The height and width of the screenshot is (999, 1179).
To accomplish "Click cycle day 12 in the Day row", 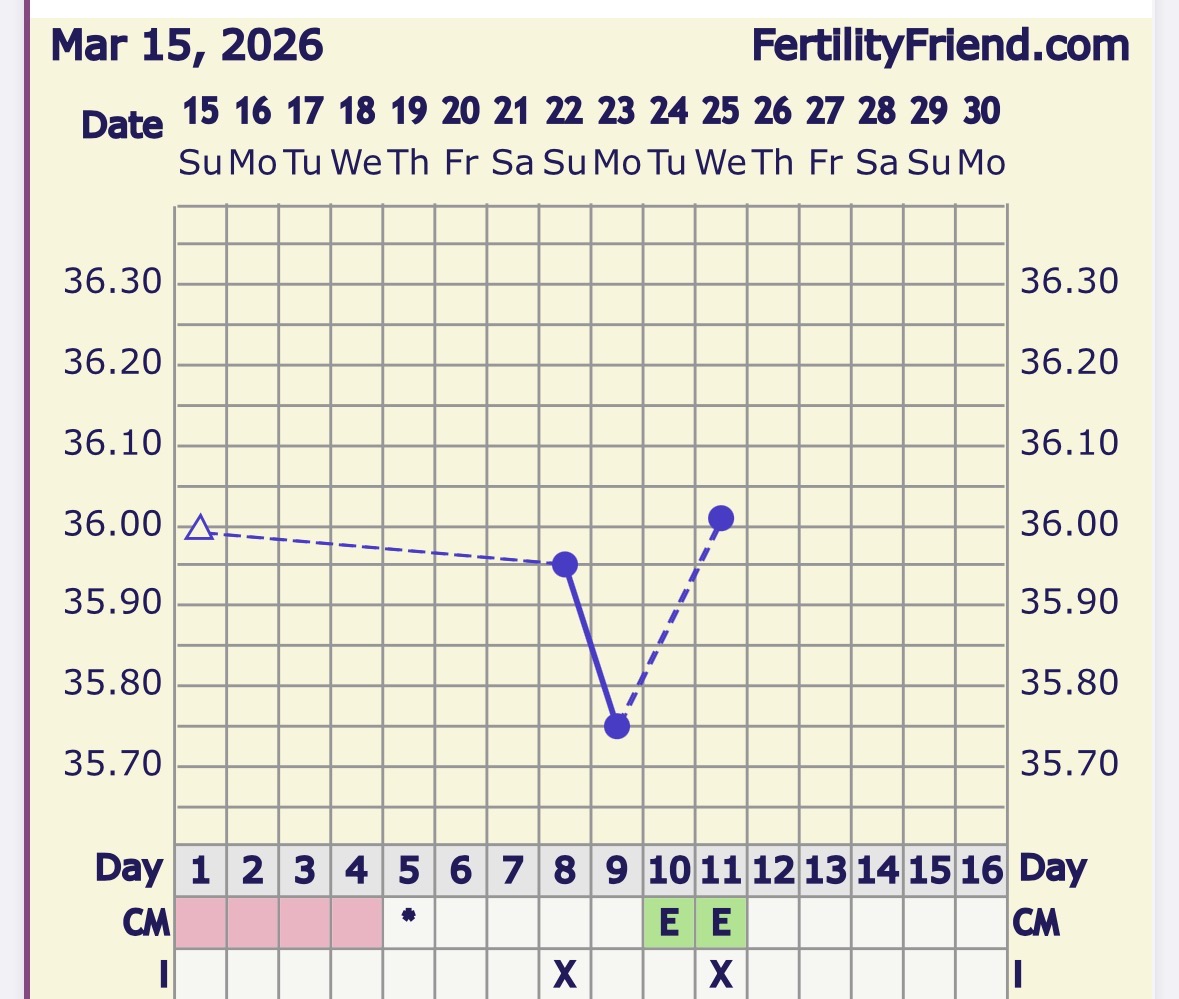I will click(773, 870).
